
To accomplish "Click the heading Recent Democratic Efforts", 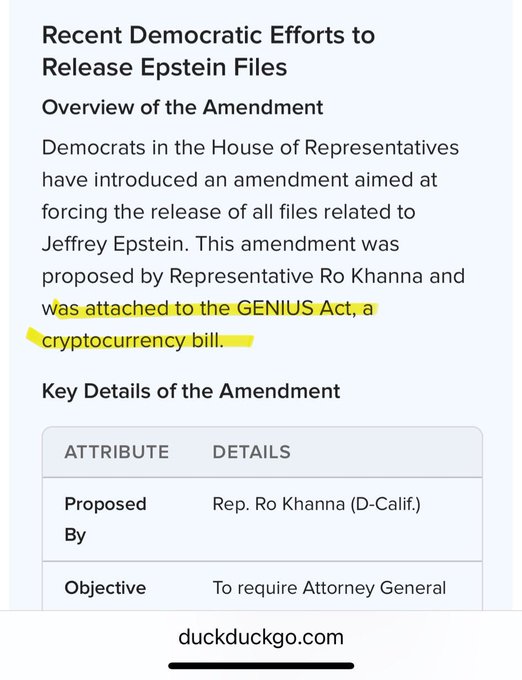I will pos(208,35).
